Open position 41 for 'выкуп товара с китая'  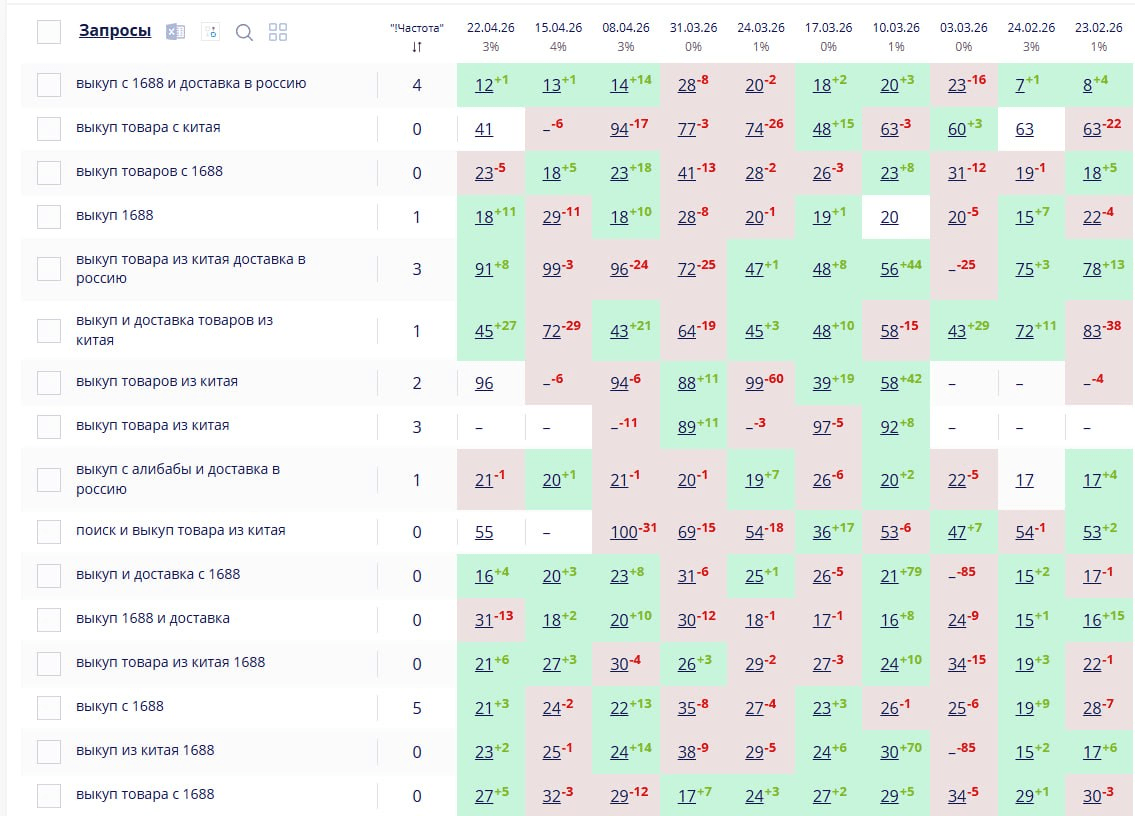tap(484, 130)
